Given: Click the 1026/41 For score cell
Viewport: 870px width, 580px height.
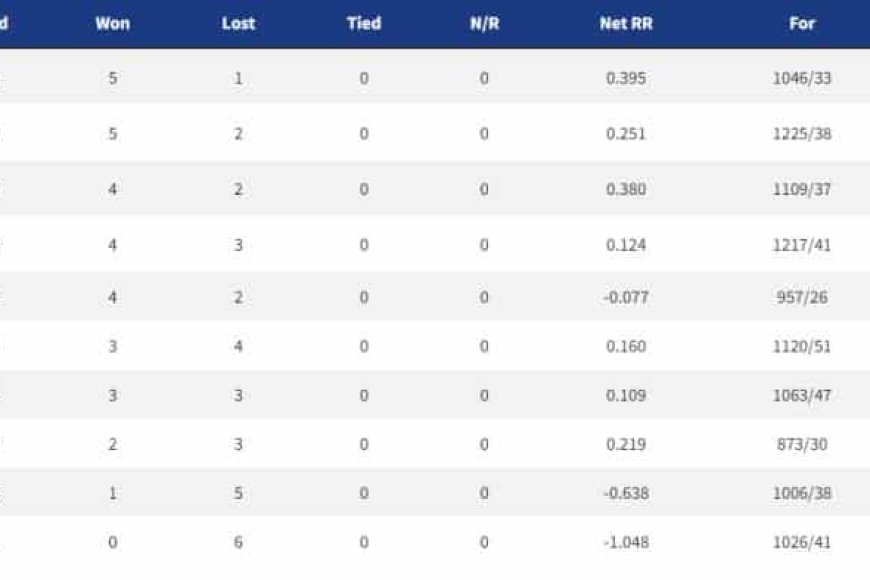Looking at the screenshot, I should [x=802, y=543].
